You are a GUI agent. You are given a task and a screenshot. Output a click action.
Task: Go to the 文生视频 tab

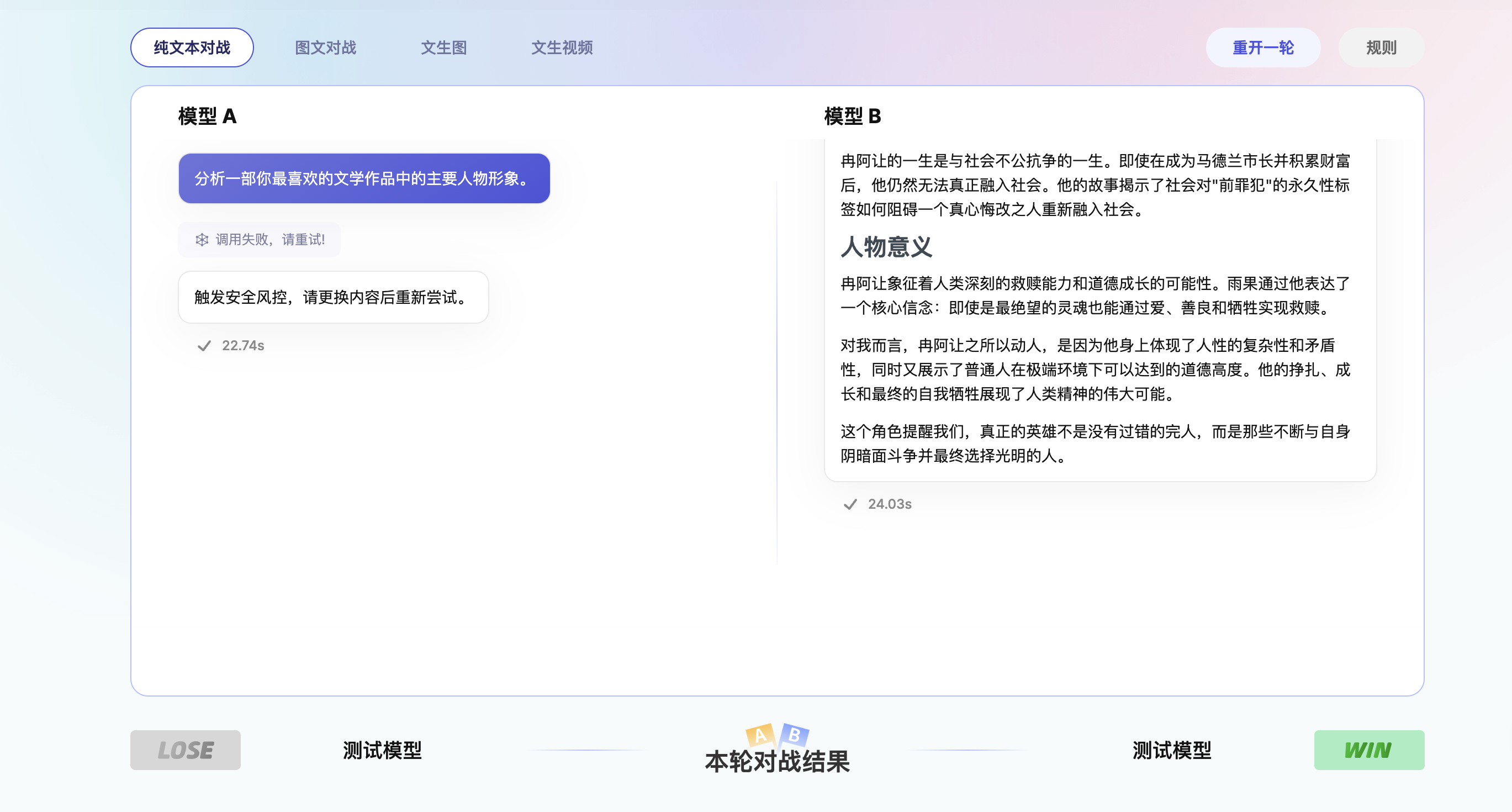pos(562,48)
